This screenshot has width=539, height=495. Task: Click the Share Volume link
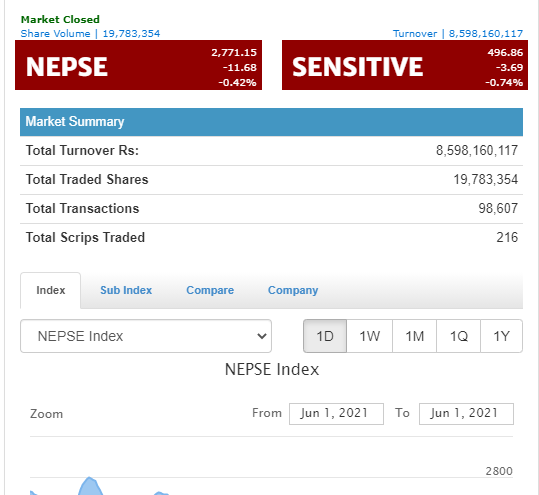tap(90, 34)
